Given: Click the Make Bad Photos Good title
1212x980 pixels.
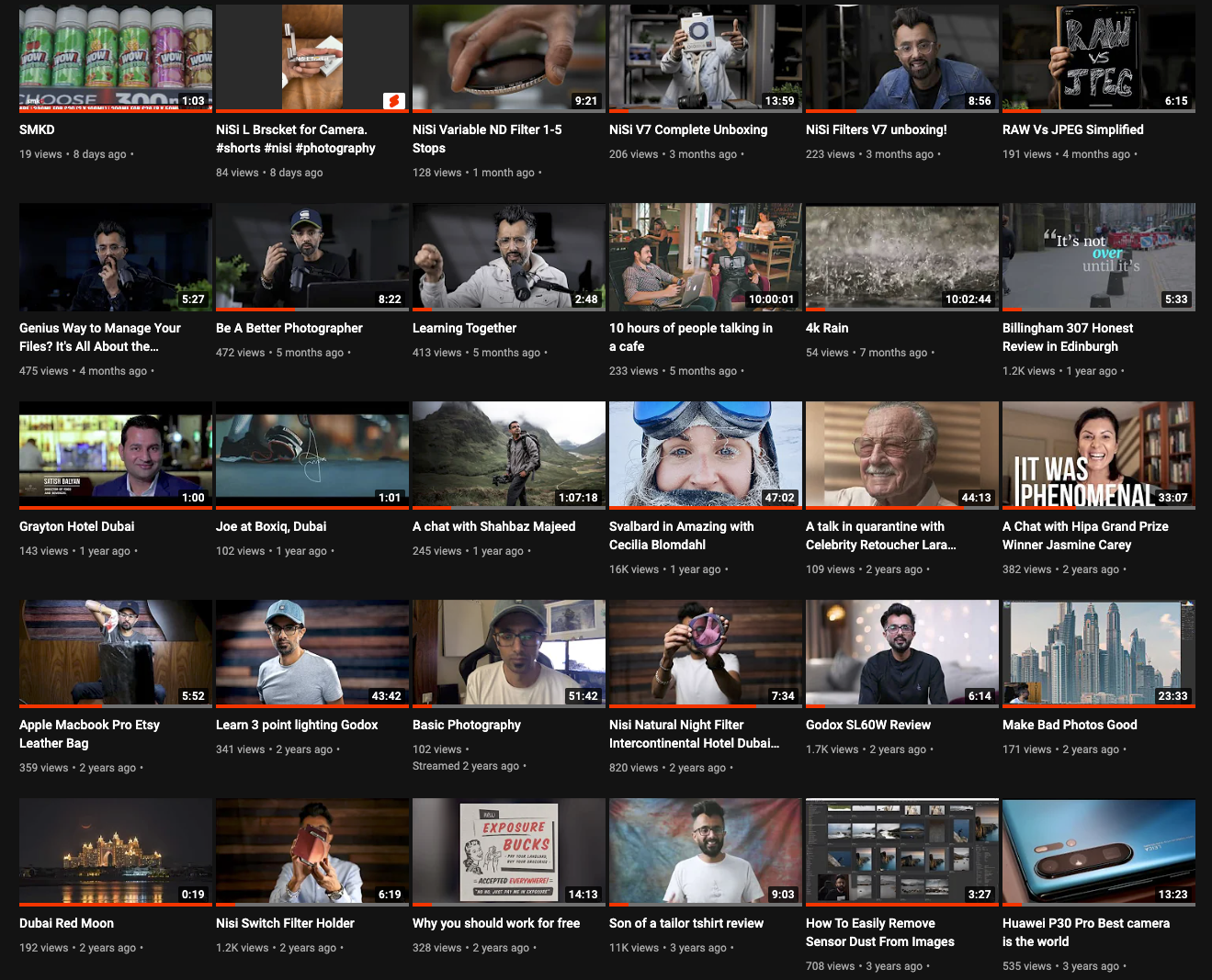Looking at the screenshot, I should point(1070,725).
